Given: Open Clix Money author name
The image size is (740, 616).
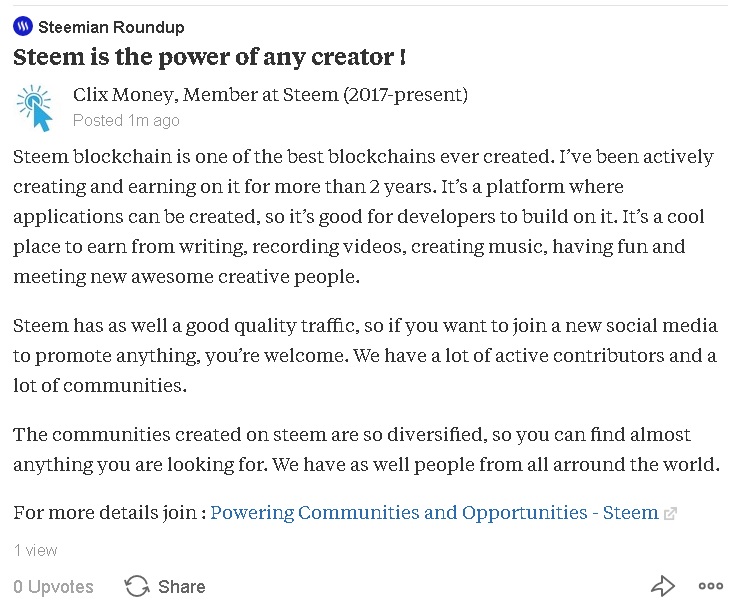Looking at the screenshot, I should pyautogui.click(x=123, y=95).
